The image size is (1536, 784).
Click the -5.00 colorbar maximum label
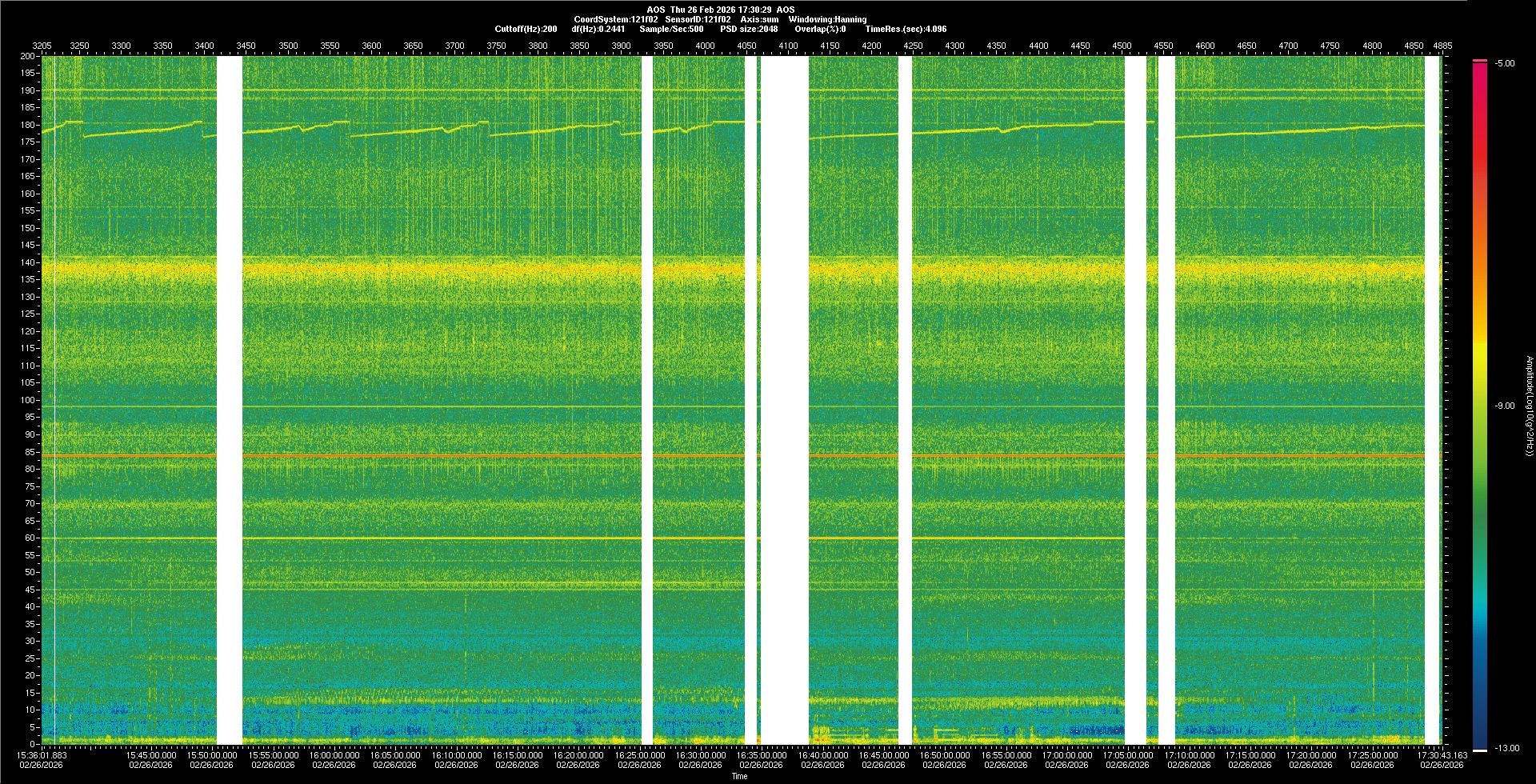click(1504, 64)
